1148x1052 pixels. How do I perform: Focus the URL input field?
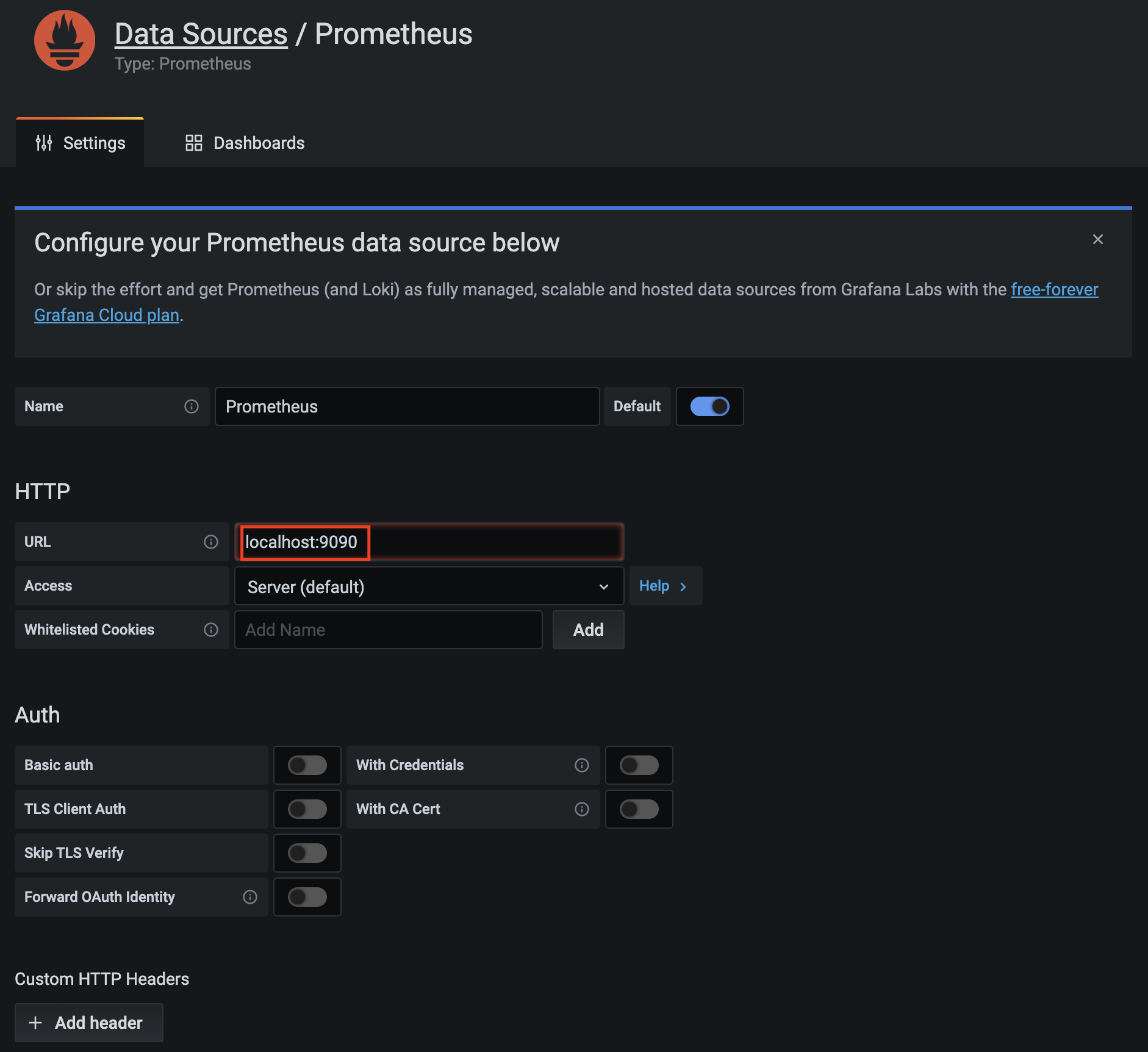pos(429,542)
